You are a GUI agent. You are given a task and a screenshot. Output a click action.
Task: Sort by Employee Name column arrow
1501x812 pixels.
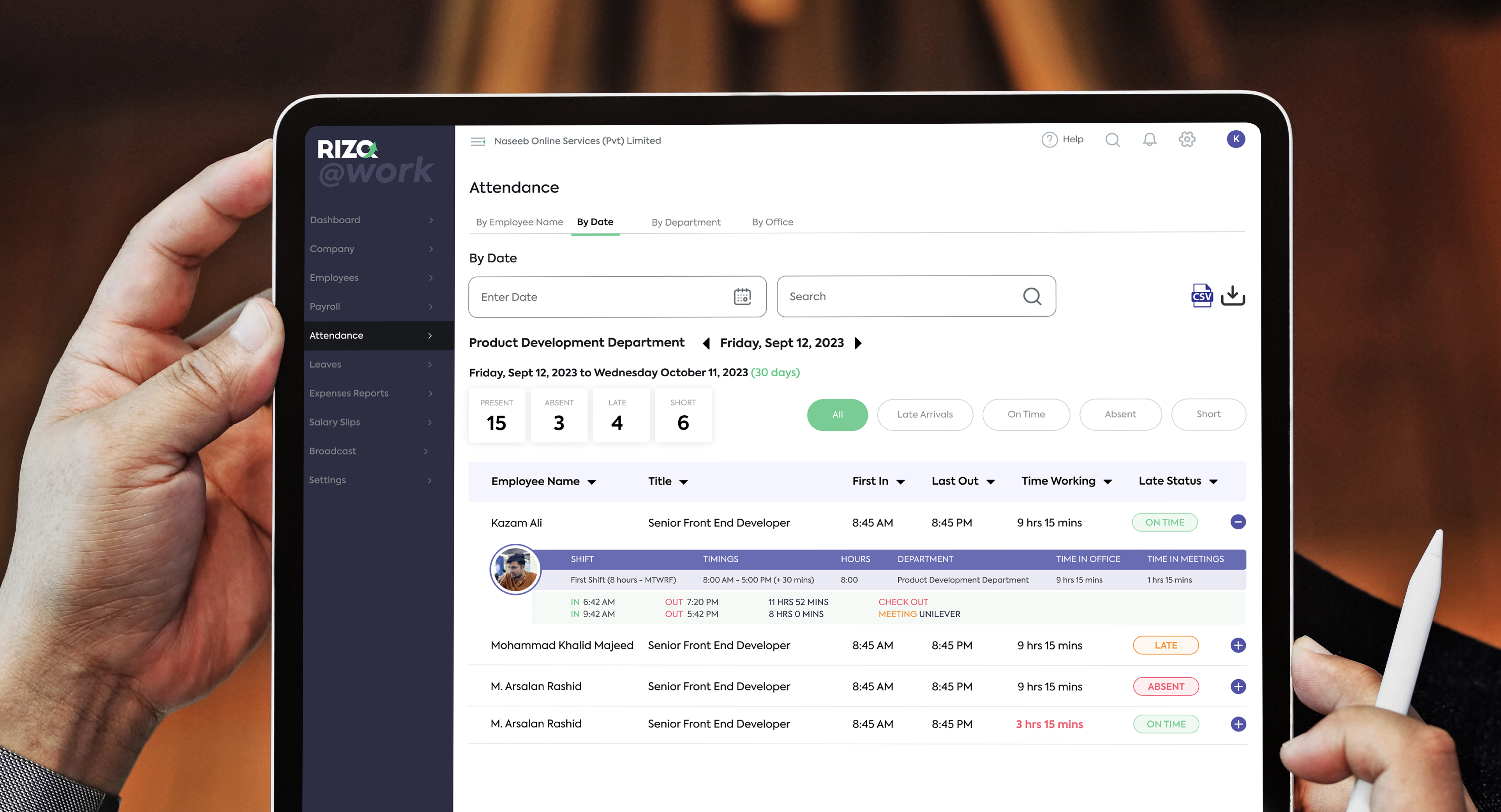coord(591,482)
